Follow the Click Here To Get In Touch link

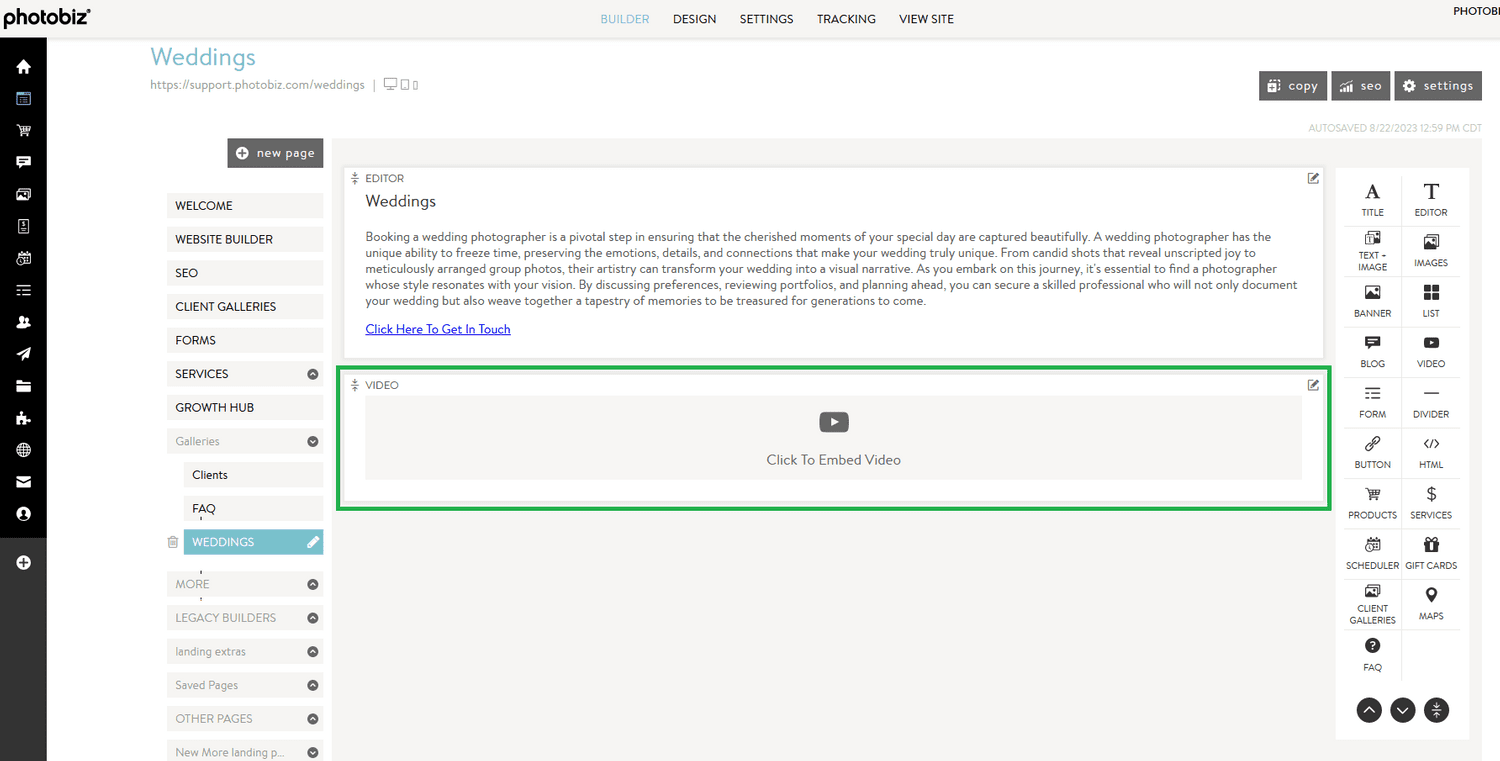pyautogui.click(x=438, y=329)
